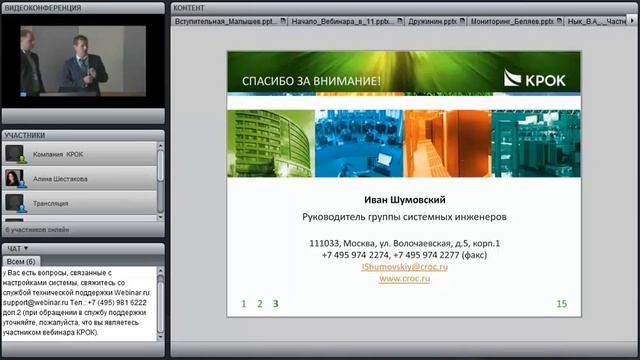
Task: Click the КОНТЕНТ panel header
Action: (404, 8)
